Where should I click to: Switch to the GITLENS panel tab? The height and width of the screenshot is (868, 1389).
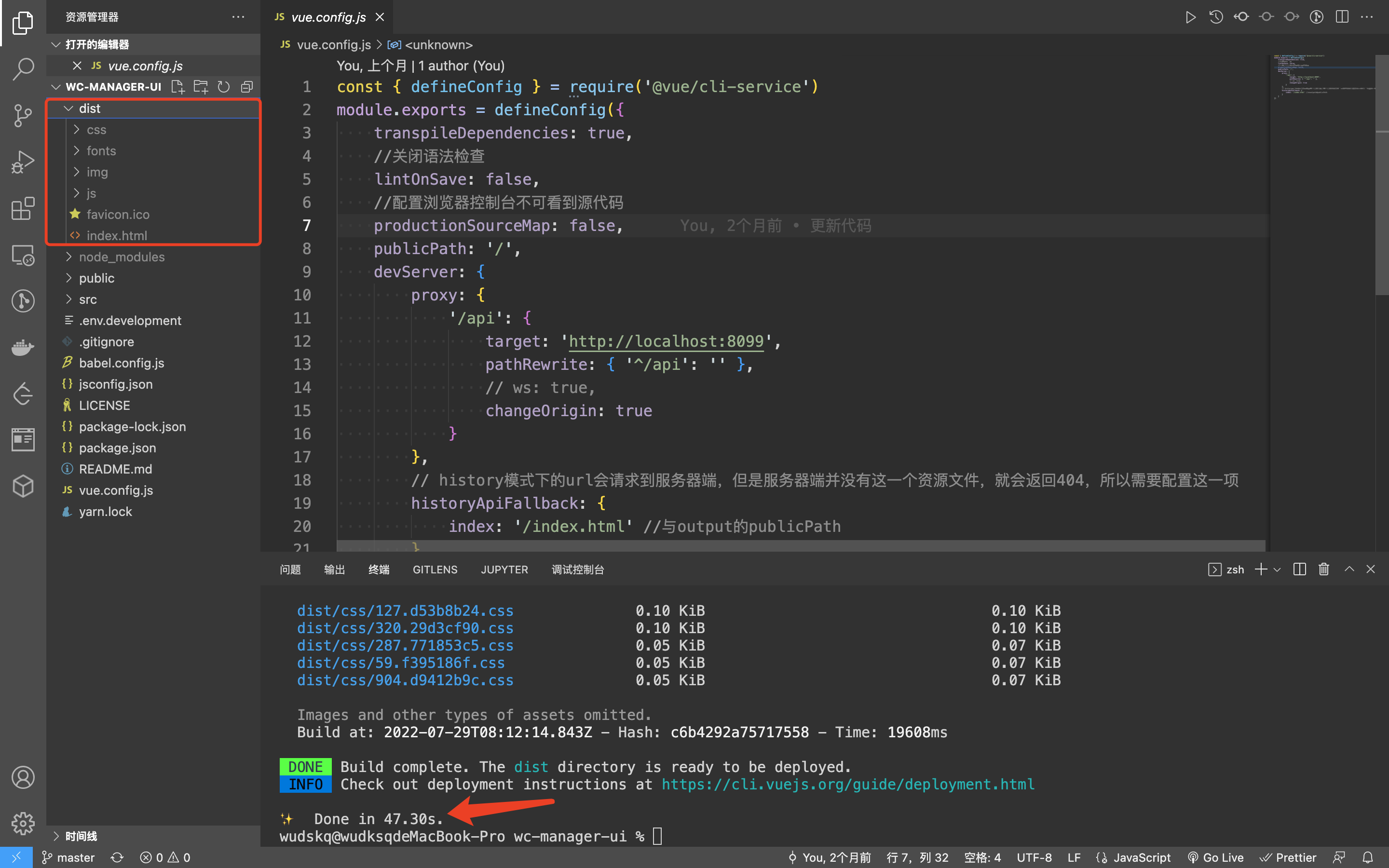point(435,570)
